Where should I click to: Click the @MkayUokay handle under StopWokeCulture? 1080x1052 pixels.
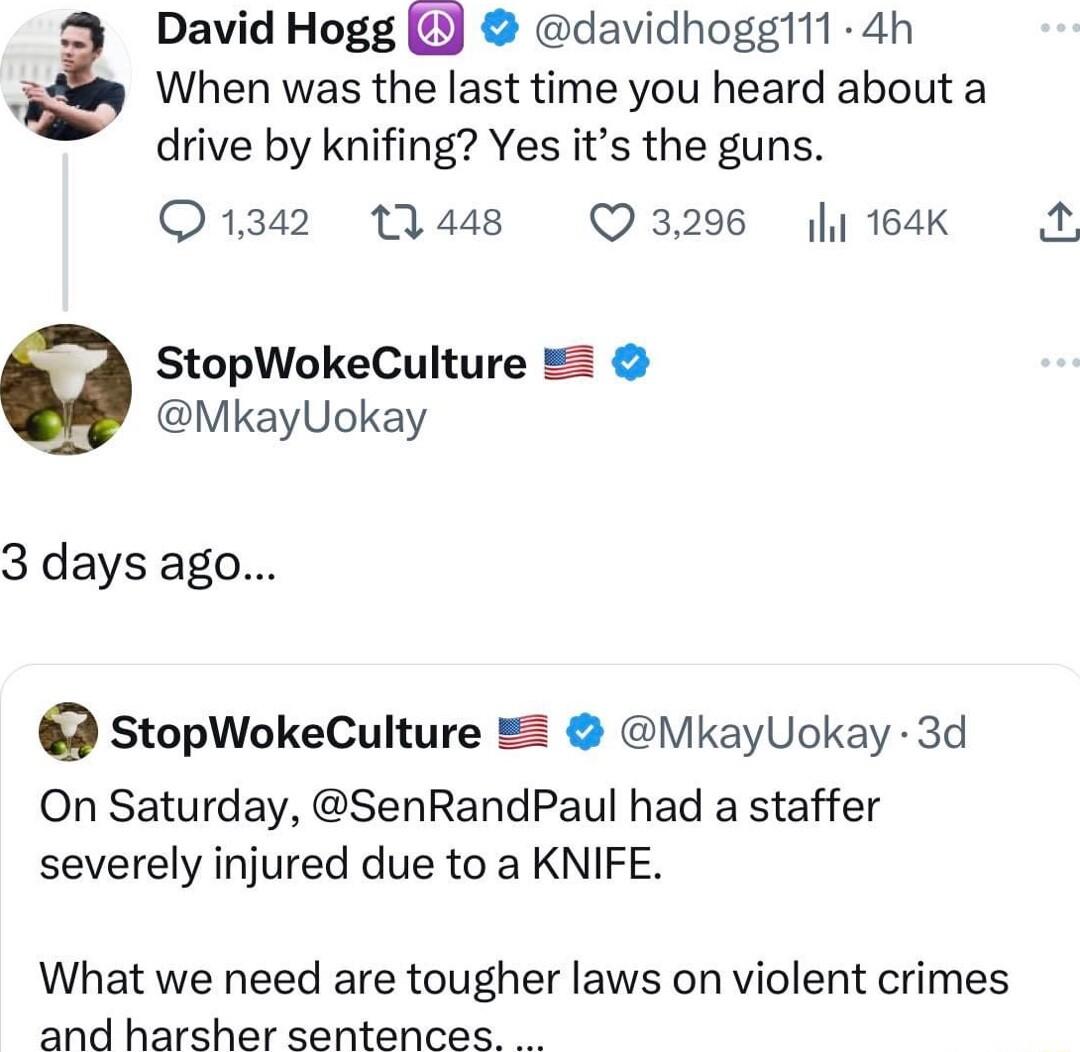291,416
